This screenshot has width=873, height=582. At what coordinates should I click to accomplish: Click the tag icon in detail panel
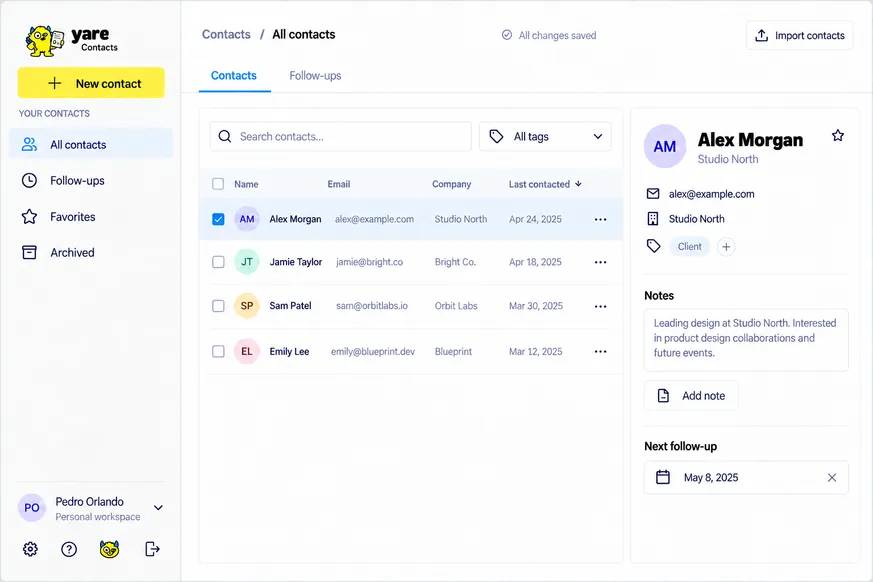click(653, 246)
